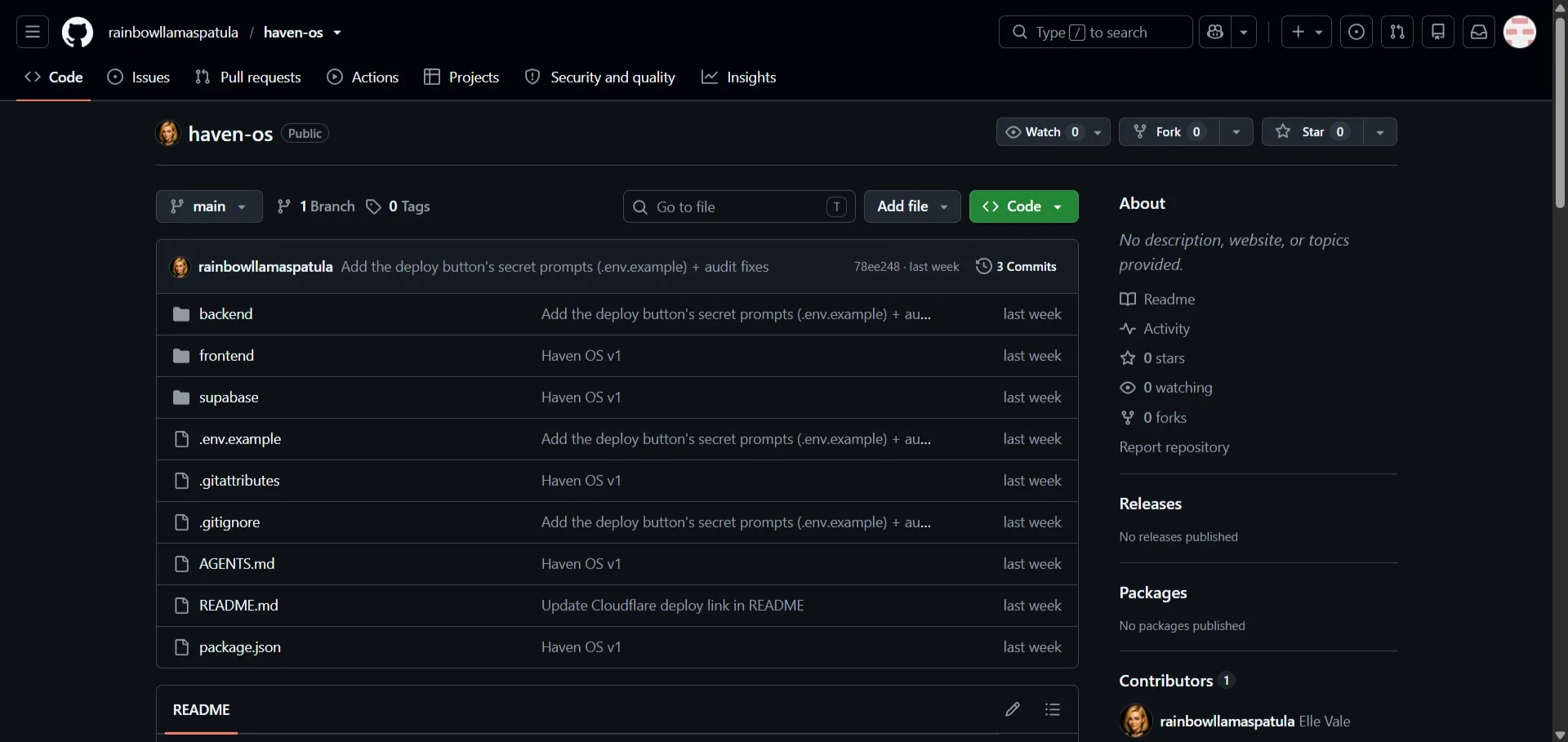
Task: View the 0 stars link
Action: point(1152,358)
